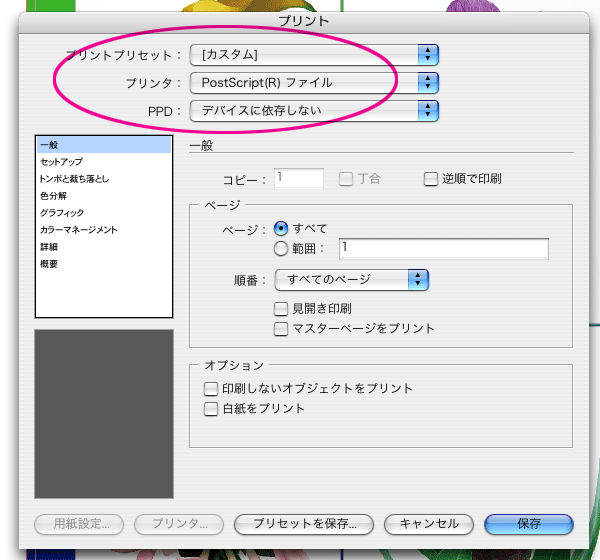Enable the 見開き印刷 checkbox
Viewport: 600px width, 560px height.
click(281, 309)
